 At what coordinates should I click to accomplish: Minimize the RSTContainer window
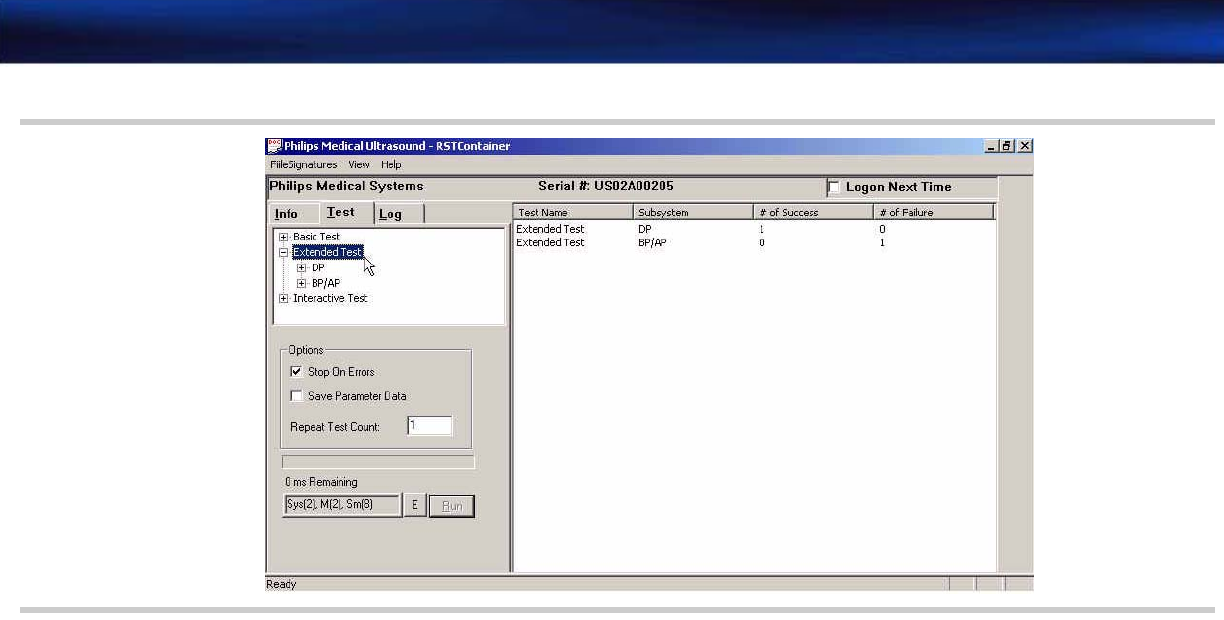pyautogui.click(x=992, y=146)
